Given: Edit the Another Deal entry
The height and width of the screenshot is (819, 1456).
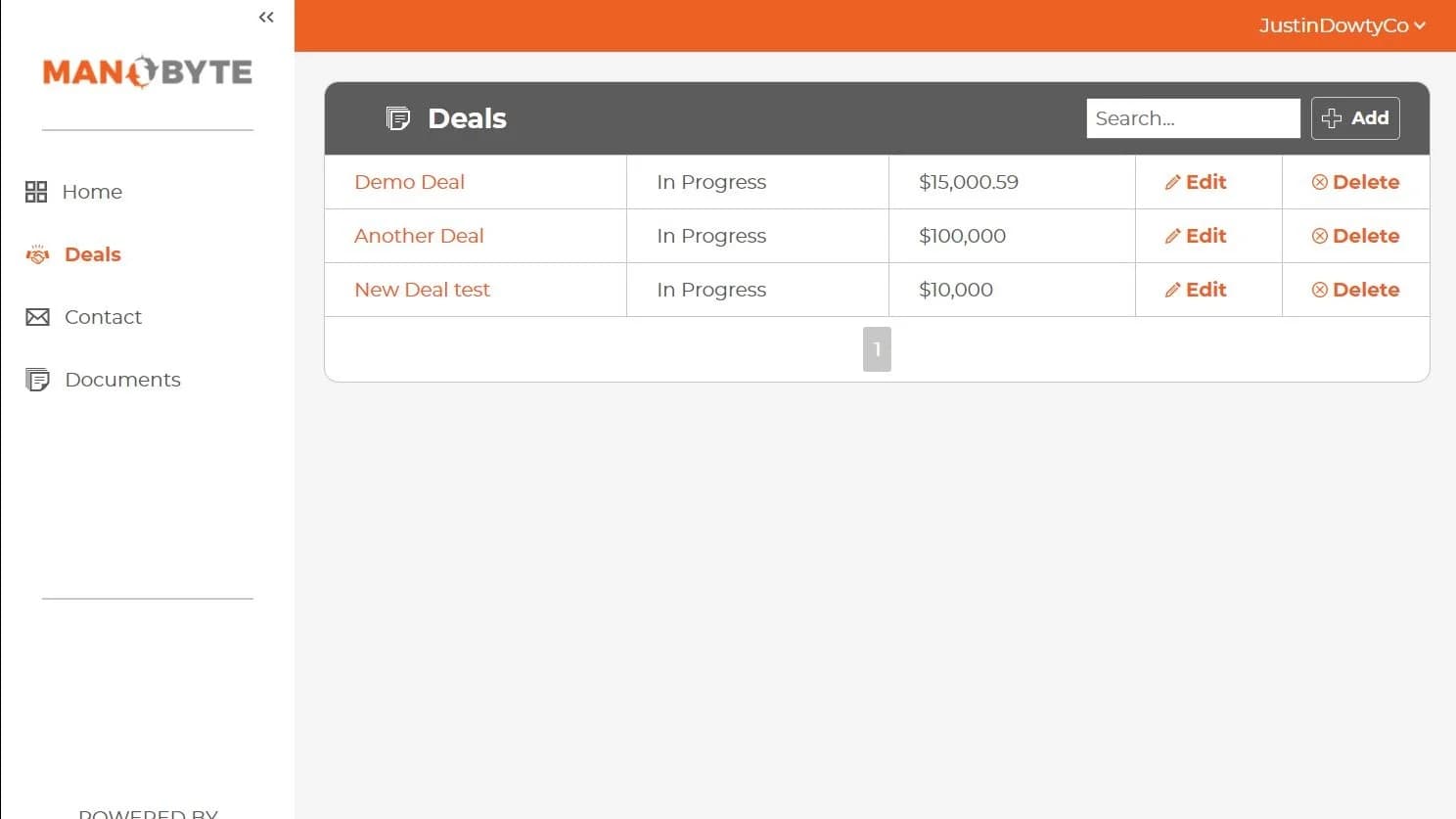Looking at the screenshot, I should click(x=1195, y=236).
